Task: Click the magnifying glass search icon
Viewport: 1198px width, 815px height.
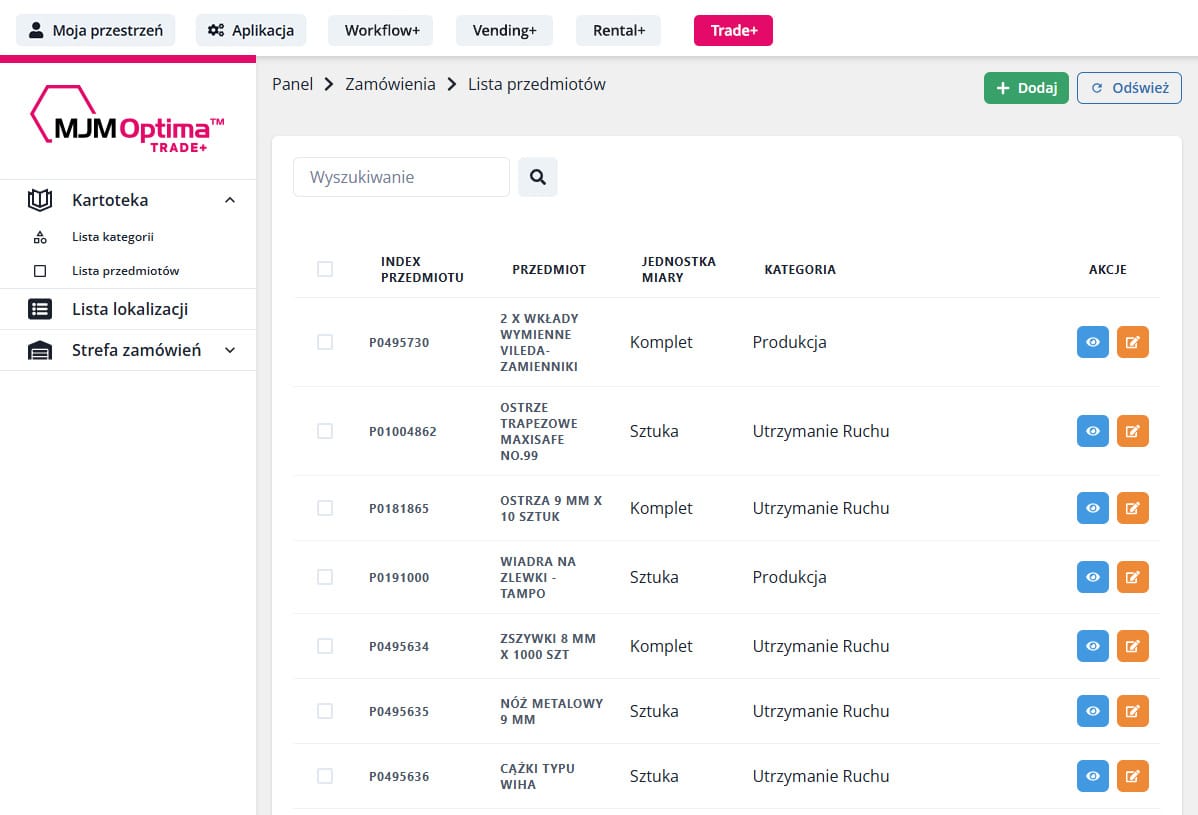Action: 537,177
